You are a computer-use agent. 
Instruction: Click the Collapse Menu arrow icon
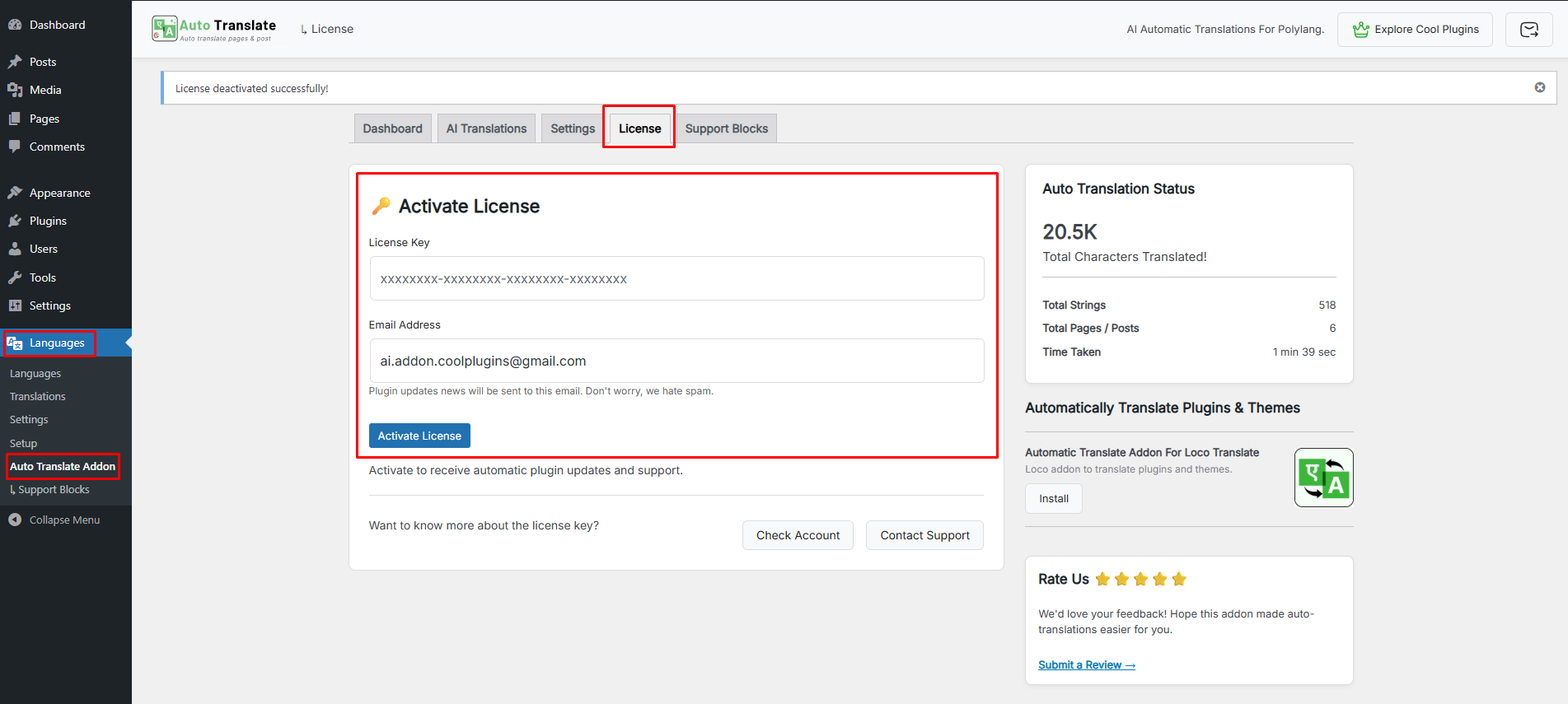point(15,520)
